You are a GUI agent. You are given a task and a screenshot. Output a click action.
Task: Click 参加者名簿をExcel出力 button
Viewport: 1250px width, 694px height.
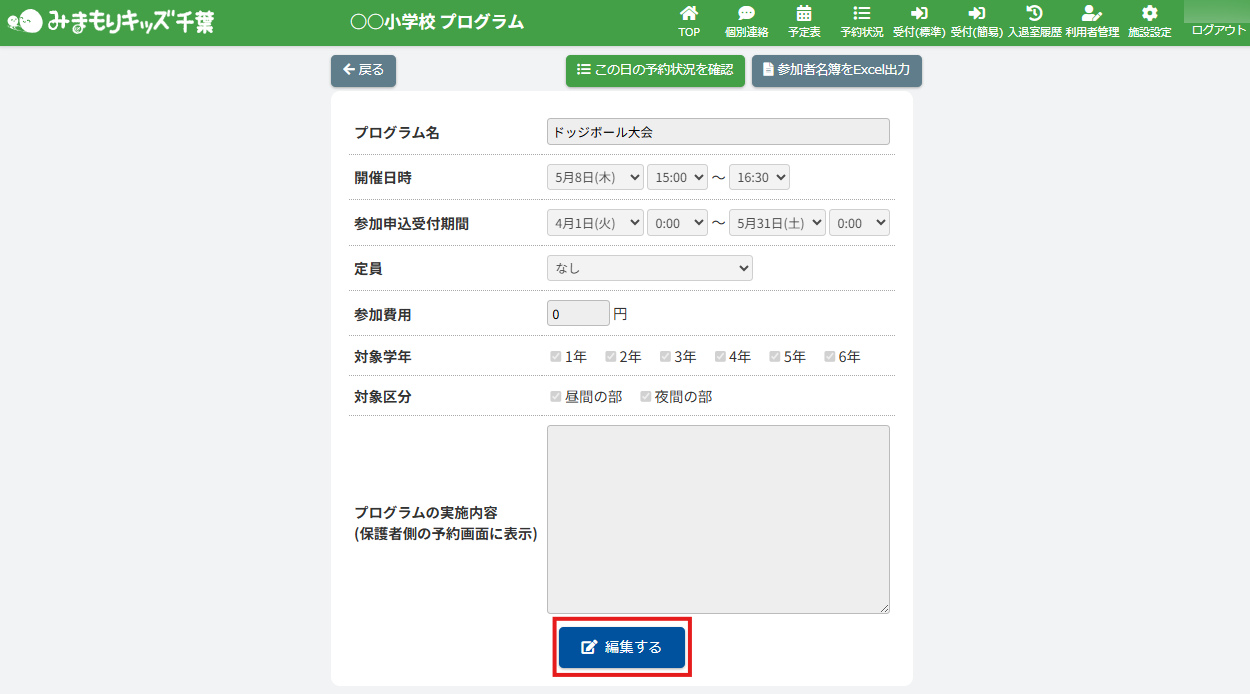click(x=836, y=70)
